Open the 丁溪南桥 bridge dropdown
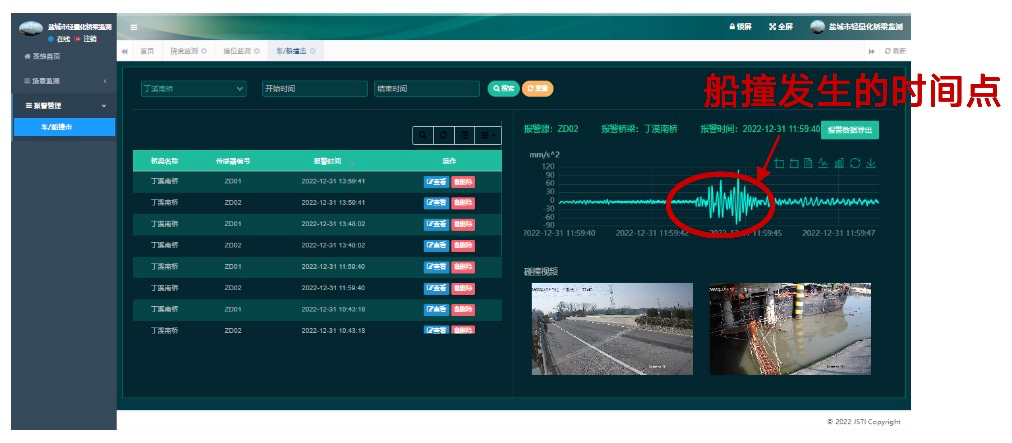This screenshot has height=443, width=1012. pyautogui.click(x=194, y=89)
